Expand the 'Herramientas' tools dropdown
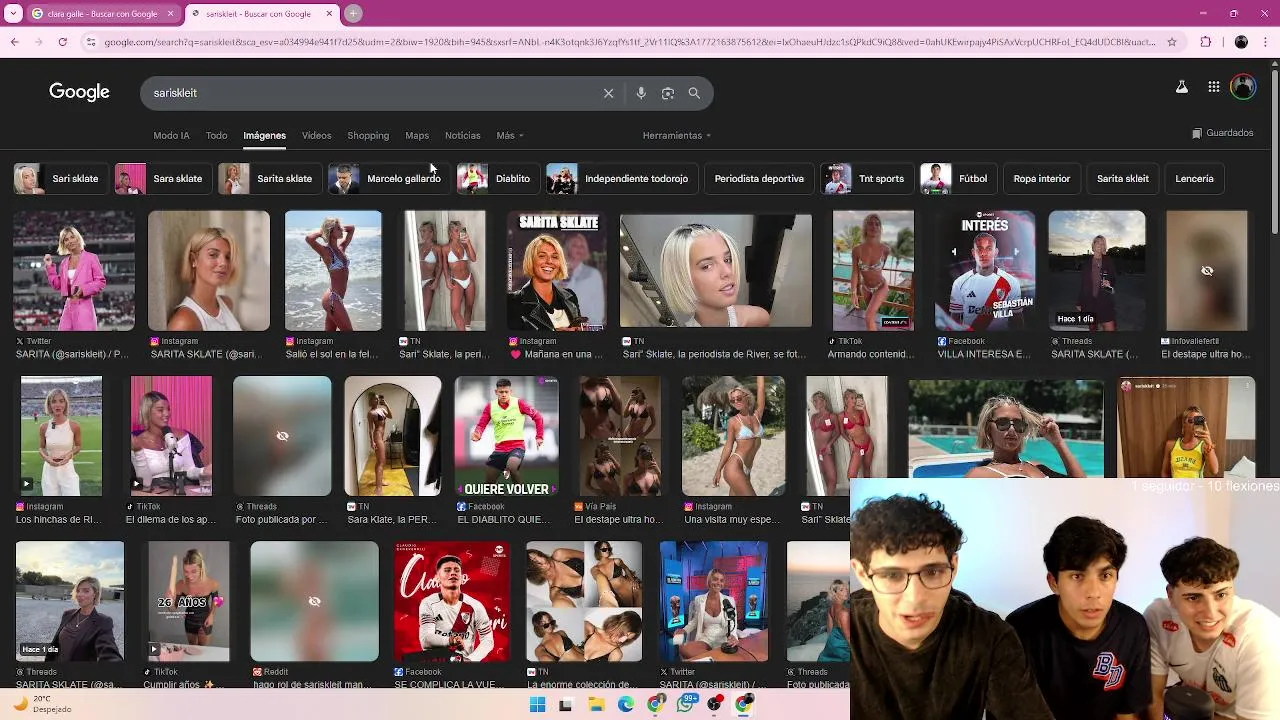 point(677,136)
